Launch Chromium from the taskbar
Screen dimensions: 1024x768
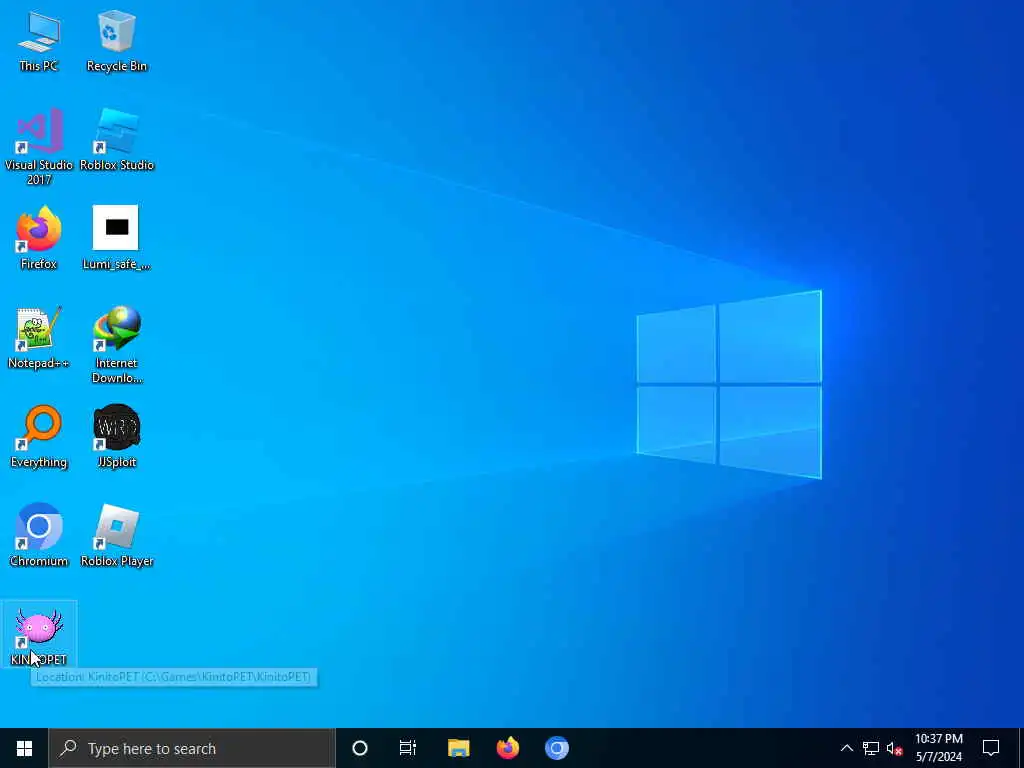557,748
